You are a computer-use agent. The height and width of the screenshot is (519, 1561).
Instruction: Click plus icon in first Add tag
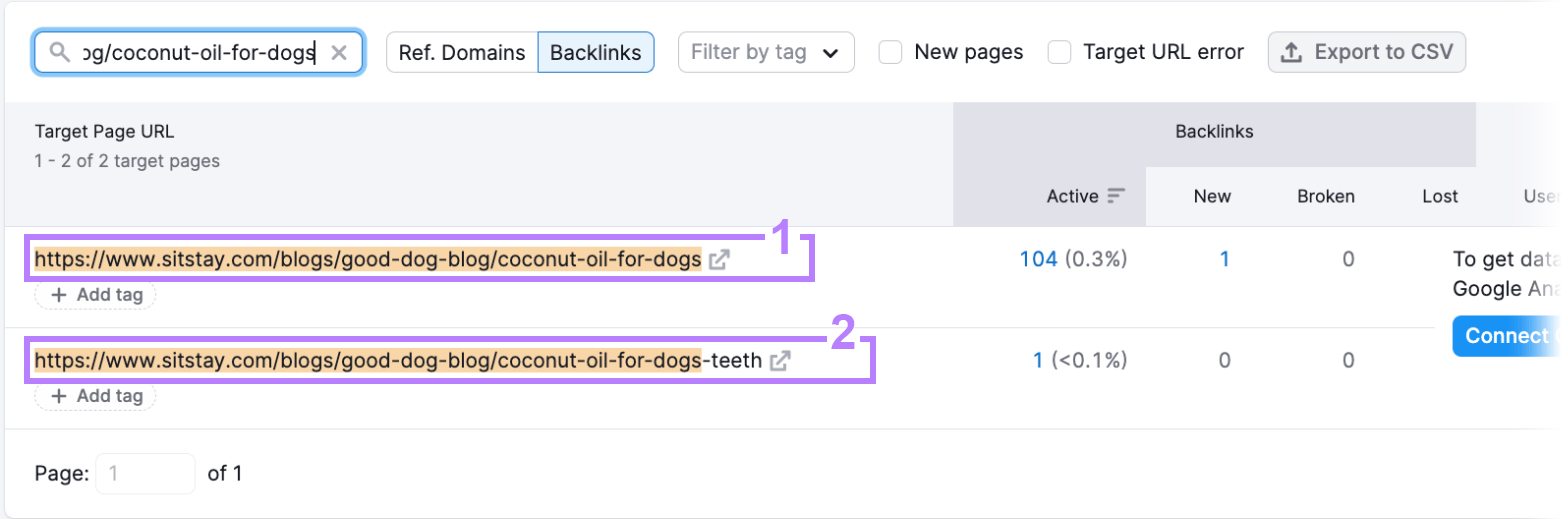(x=59, y=295)
